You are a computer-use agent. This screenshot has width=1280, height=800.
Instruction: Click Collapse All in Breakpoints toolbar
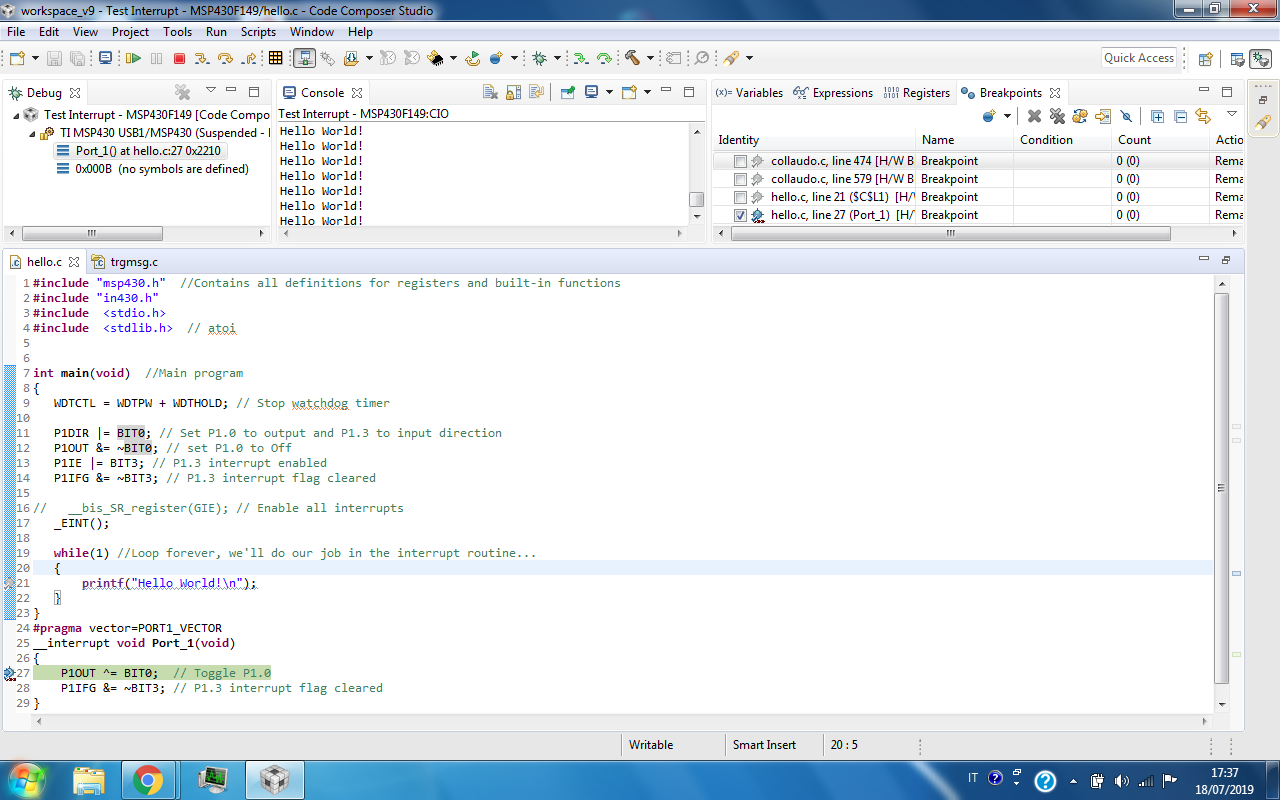1180,116
